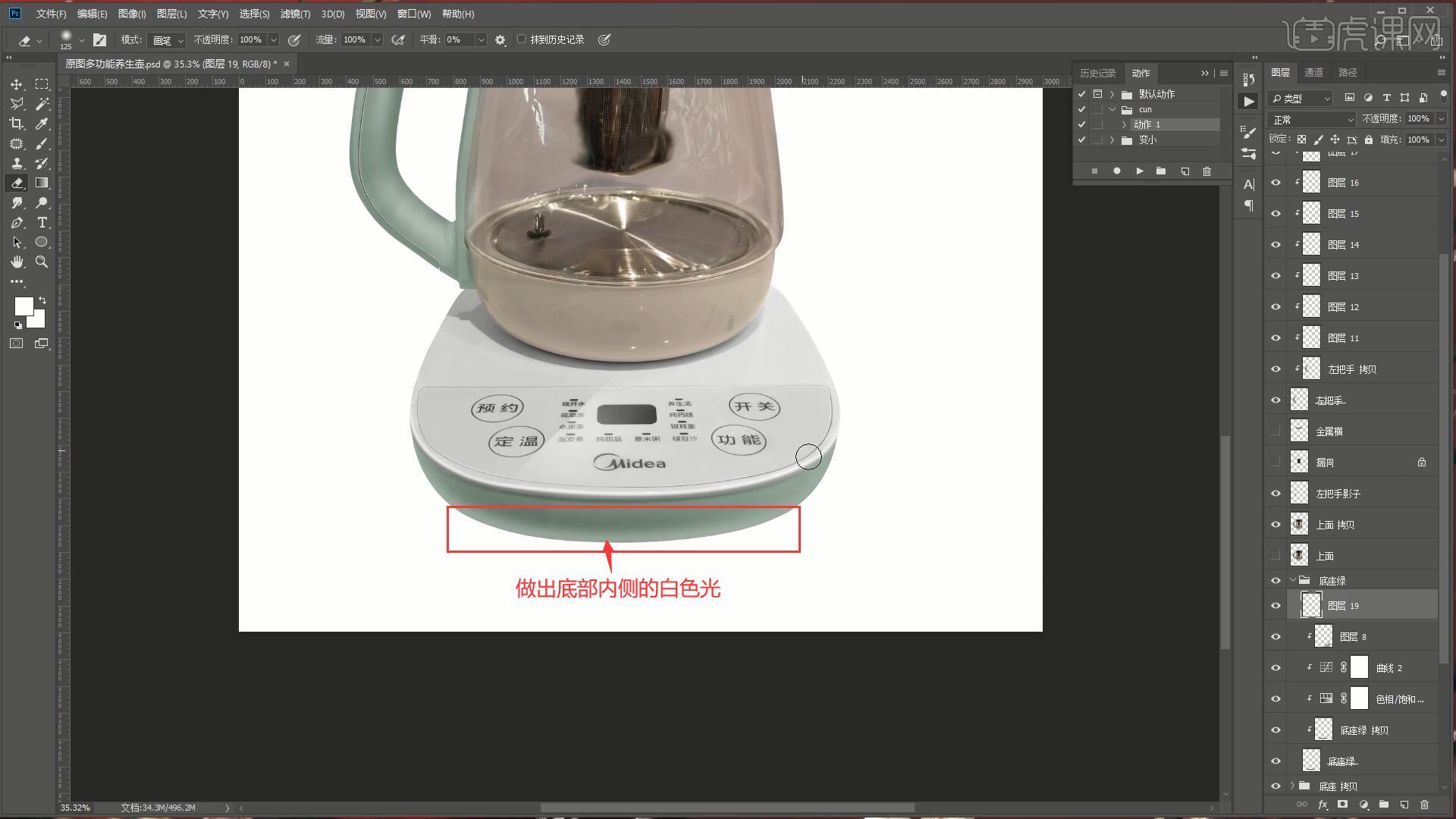The height and width of the screenshot is (819, 1456).
Task: Select the Move tool
Action: pos(17,84)
